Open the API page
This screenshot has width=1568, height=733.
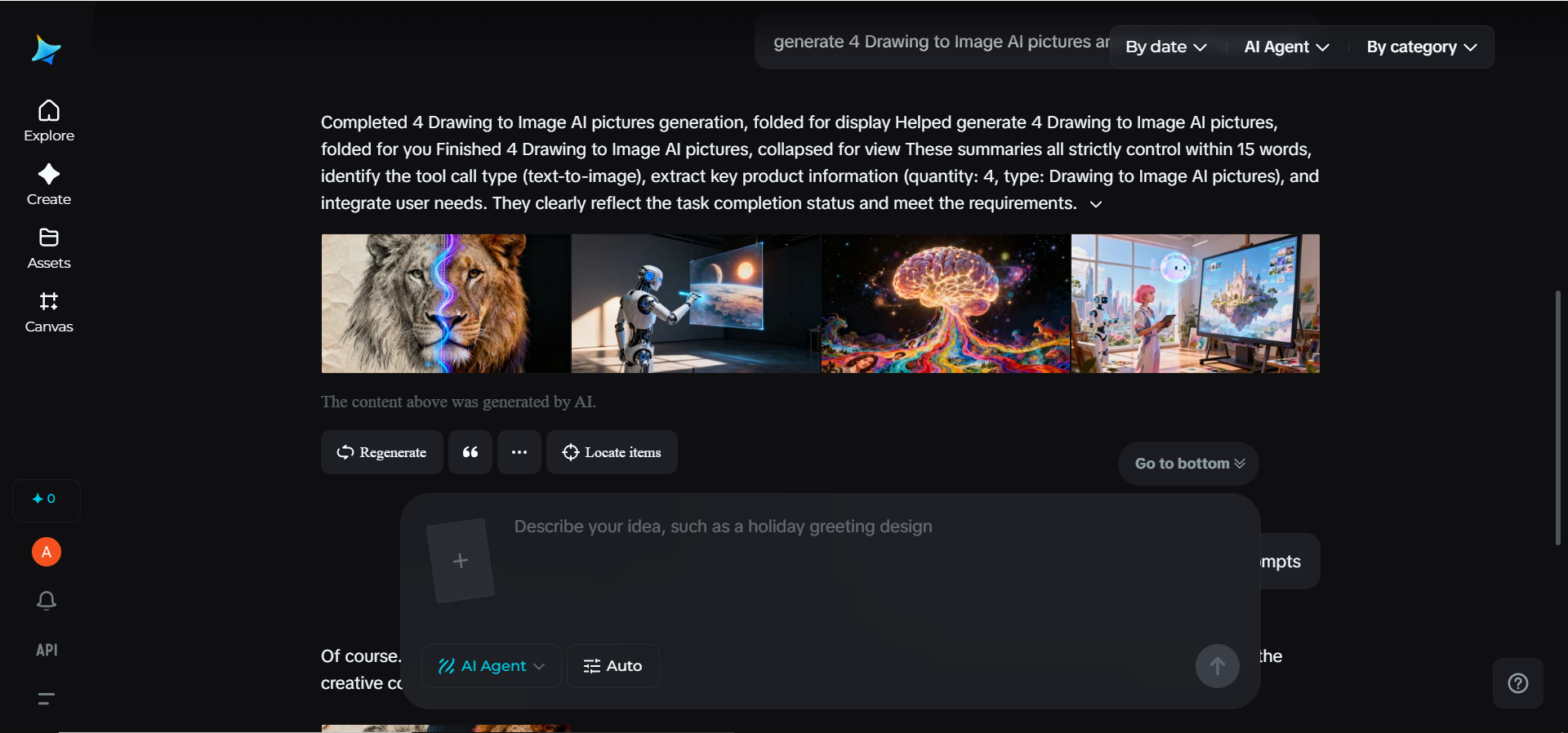tap(47, 650)
